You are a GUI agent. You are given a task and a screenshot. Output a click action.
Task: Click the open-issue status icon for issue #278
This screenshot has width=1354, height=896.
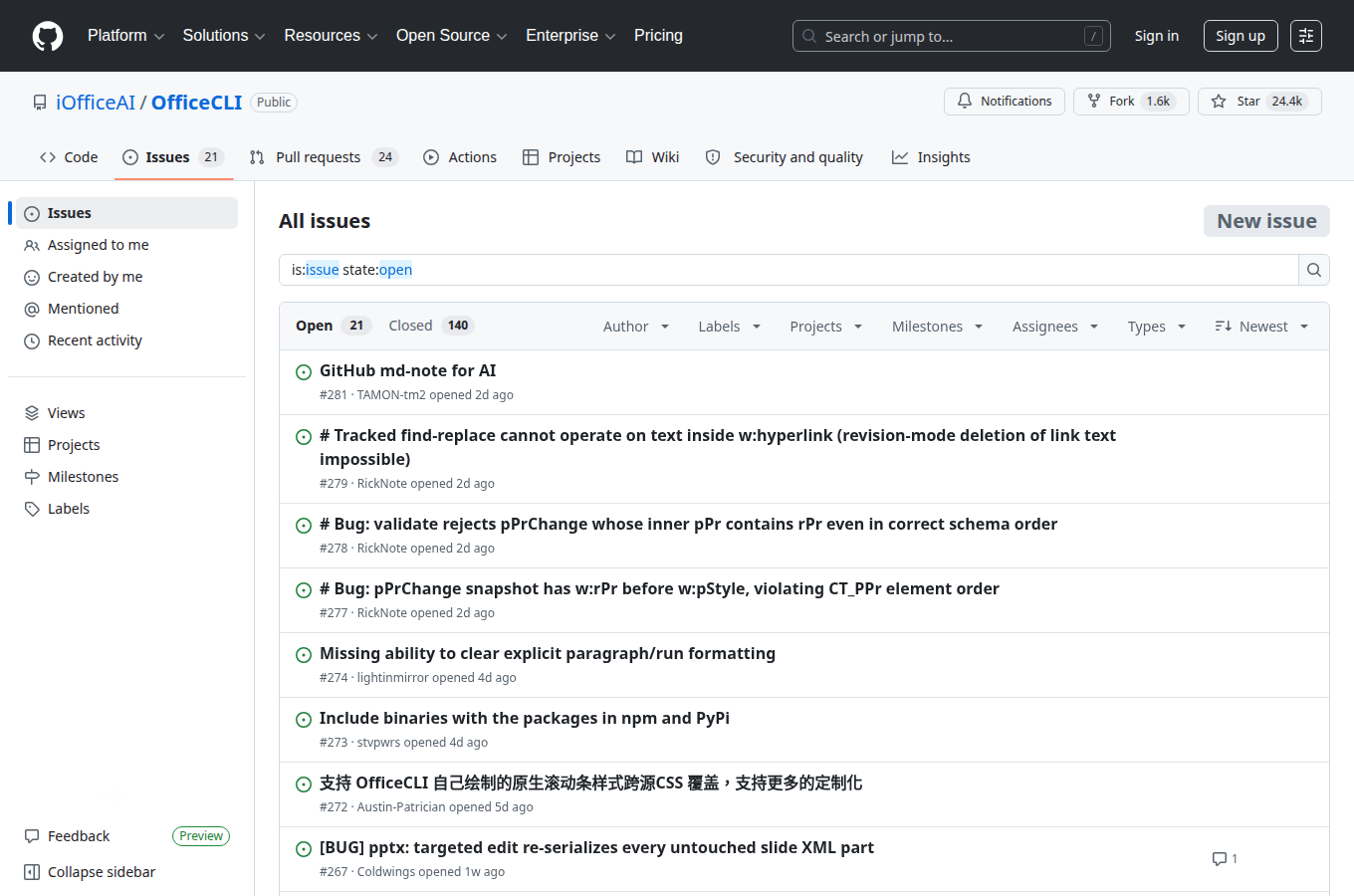pyautogui.click(x=304, y=526)
